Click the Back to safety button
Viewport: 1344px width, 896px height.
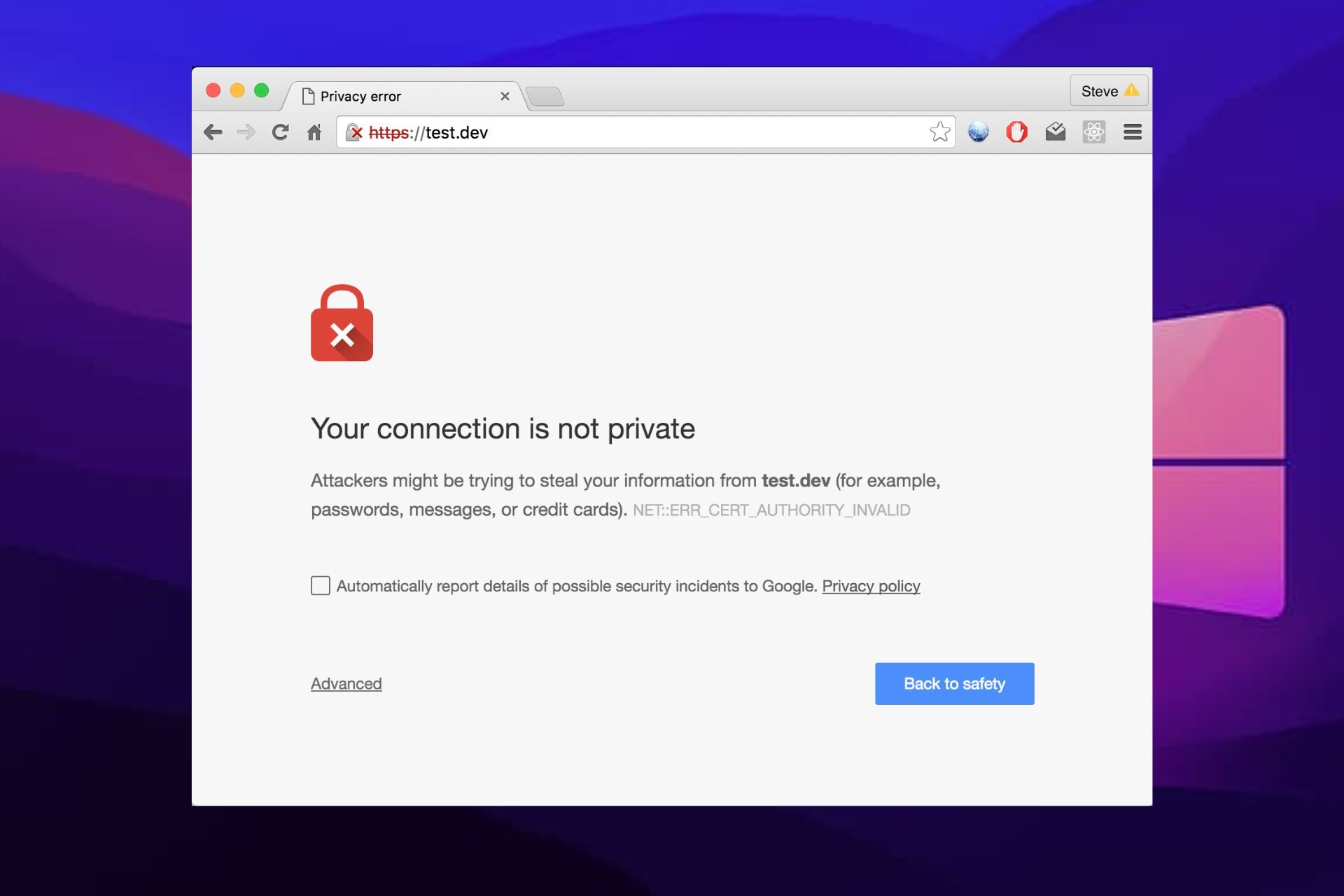[x=954, y=683]
